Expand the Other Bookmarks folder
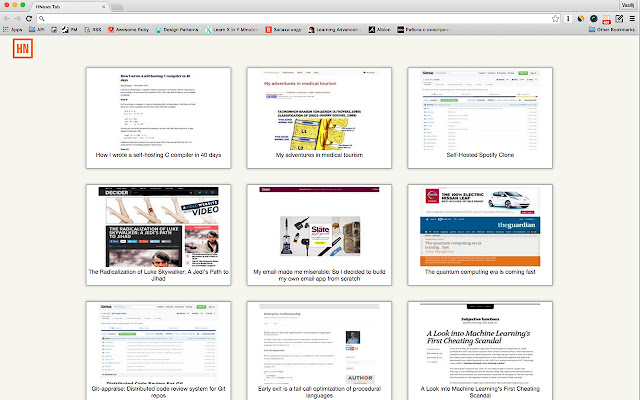640x400 pixels. [612, 29]
